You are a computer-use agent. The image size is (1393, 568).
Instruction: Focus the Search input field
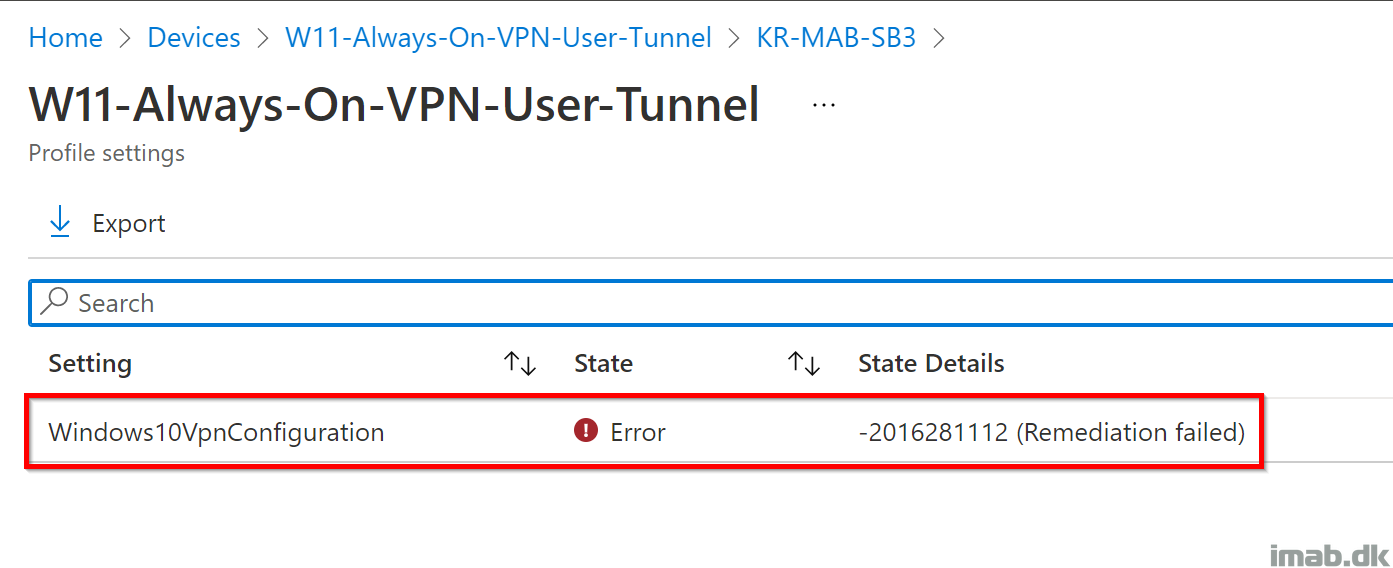coord(711,303)
